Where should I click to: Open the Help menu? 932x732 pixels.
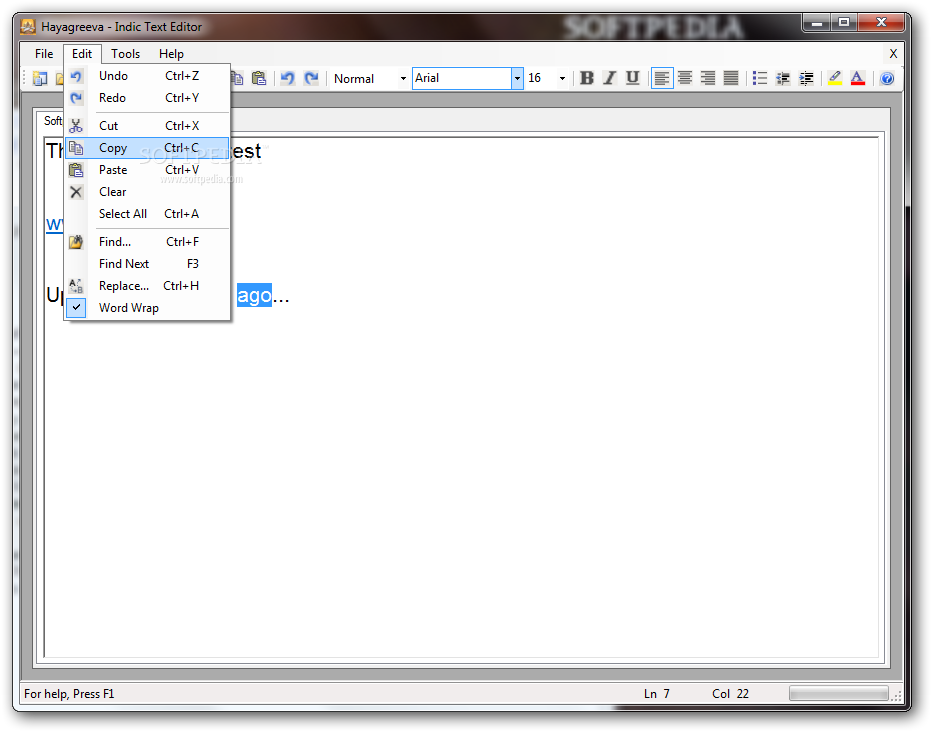171,54
